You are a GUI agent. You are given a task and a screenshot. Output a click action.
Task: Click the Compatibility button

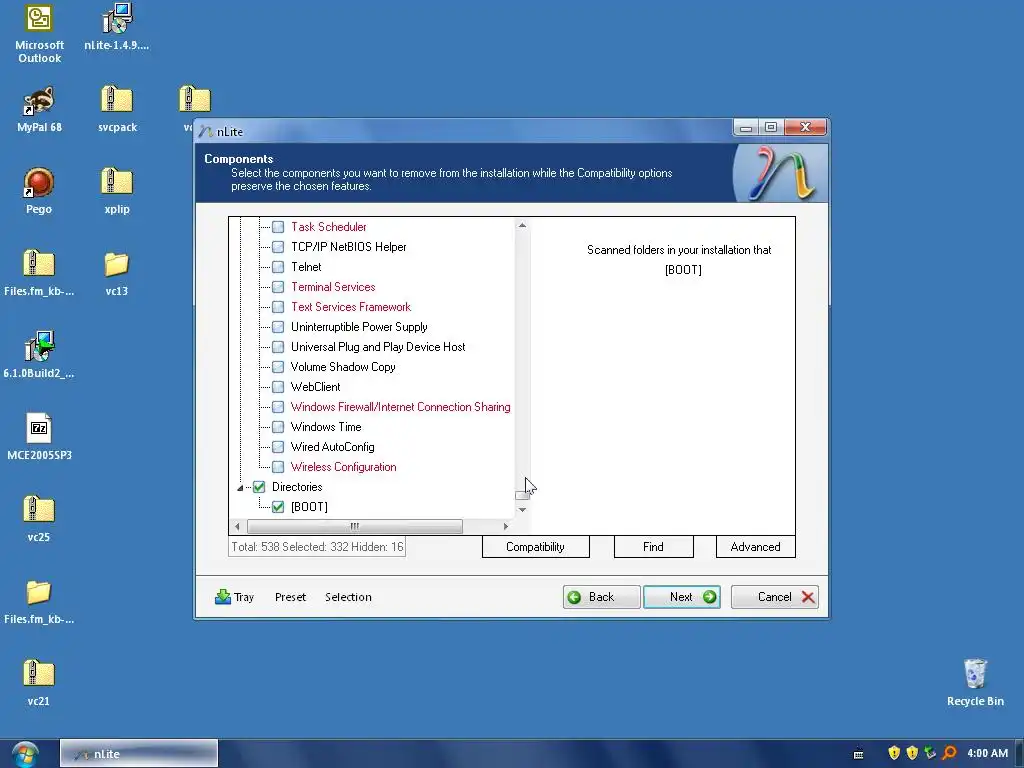(536, 547)
